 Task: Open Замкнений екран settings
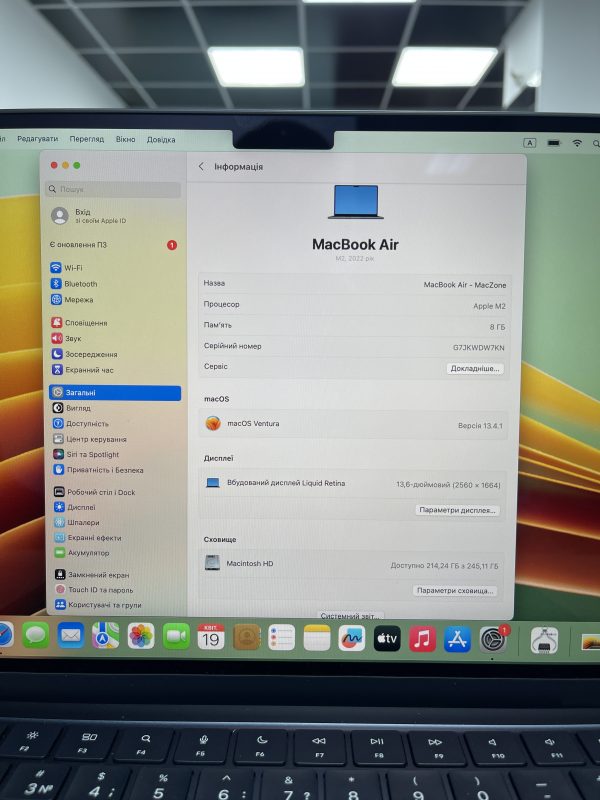tap(92, 574)
